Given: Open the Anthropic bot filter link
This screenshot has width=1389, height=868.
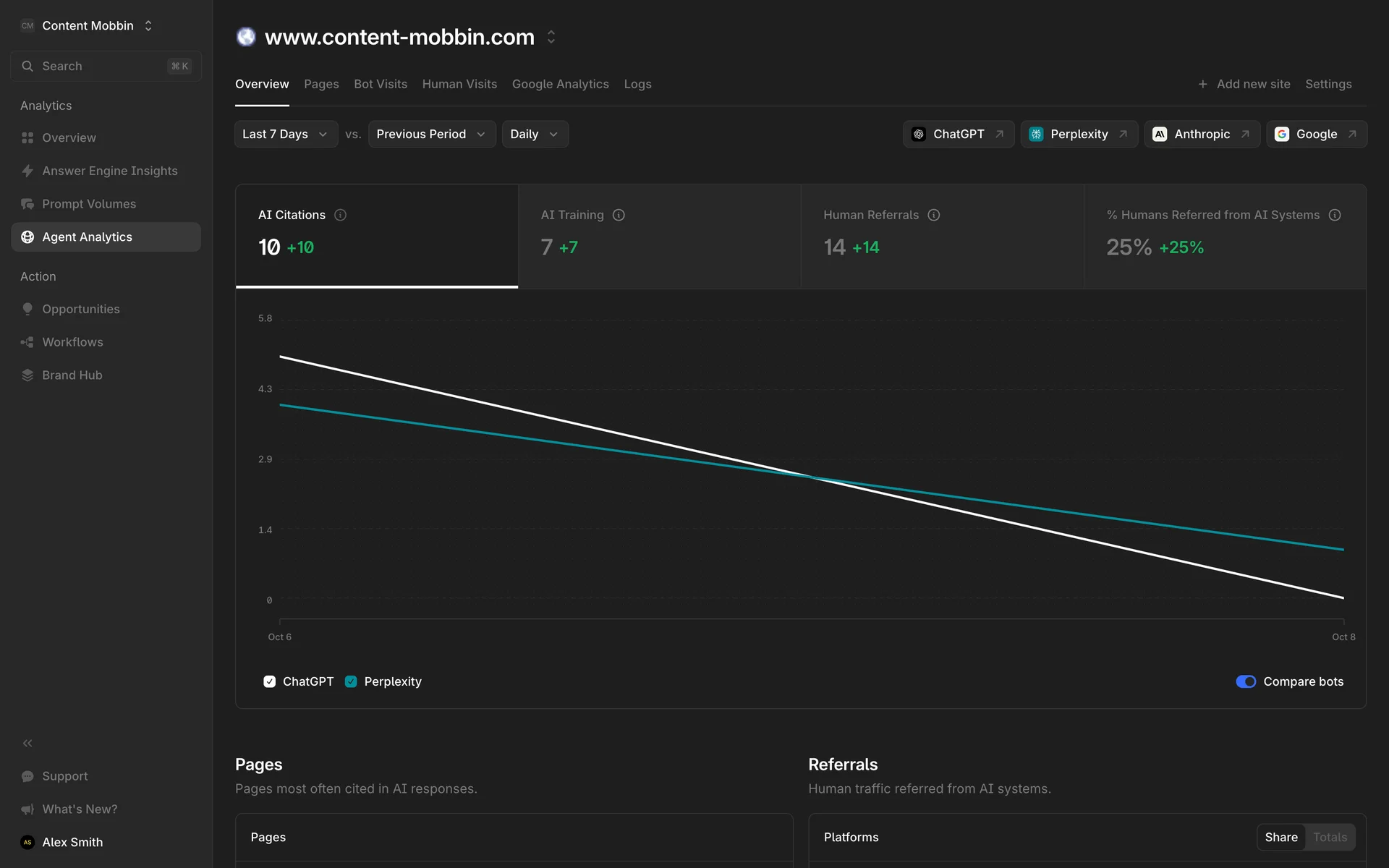Looking at the screenshot, I should pos(1202,135).
